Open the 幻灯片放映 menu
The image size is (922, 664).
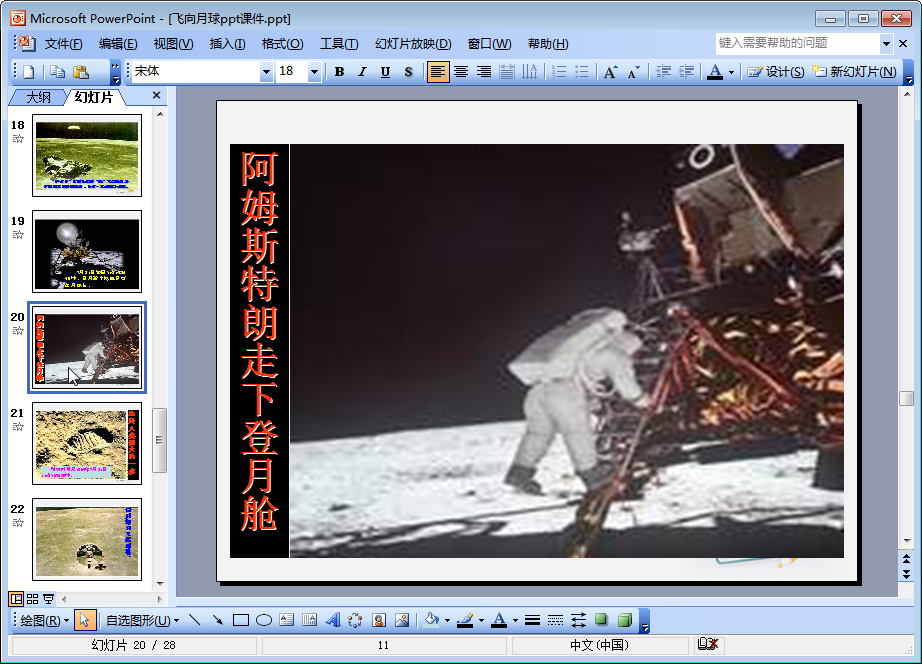(413, 44)
